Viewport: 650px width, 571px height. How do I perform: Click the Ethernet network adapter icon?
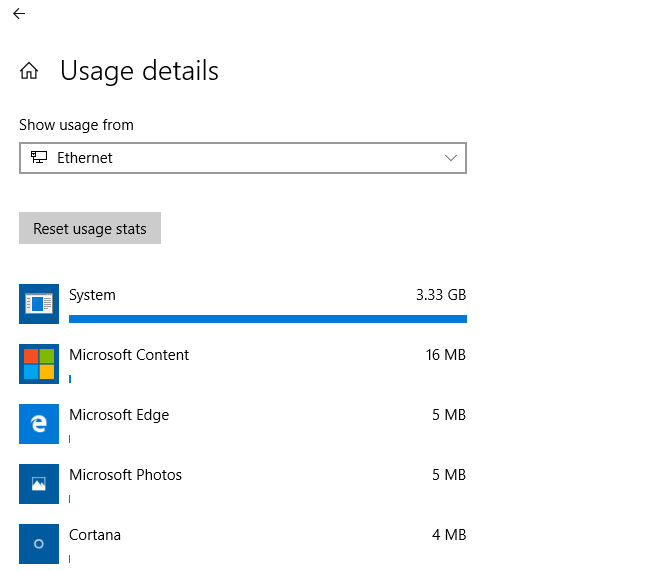[x=39, y=157]
